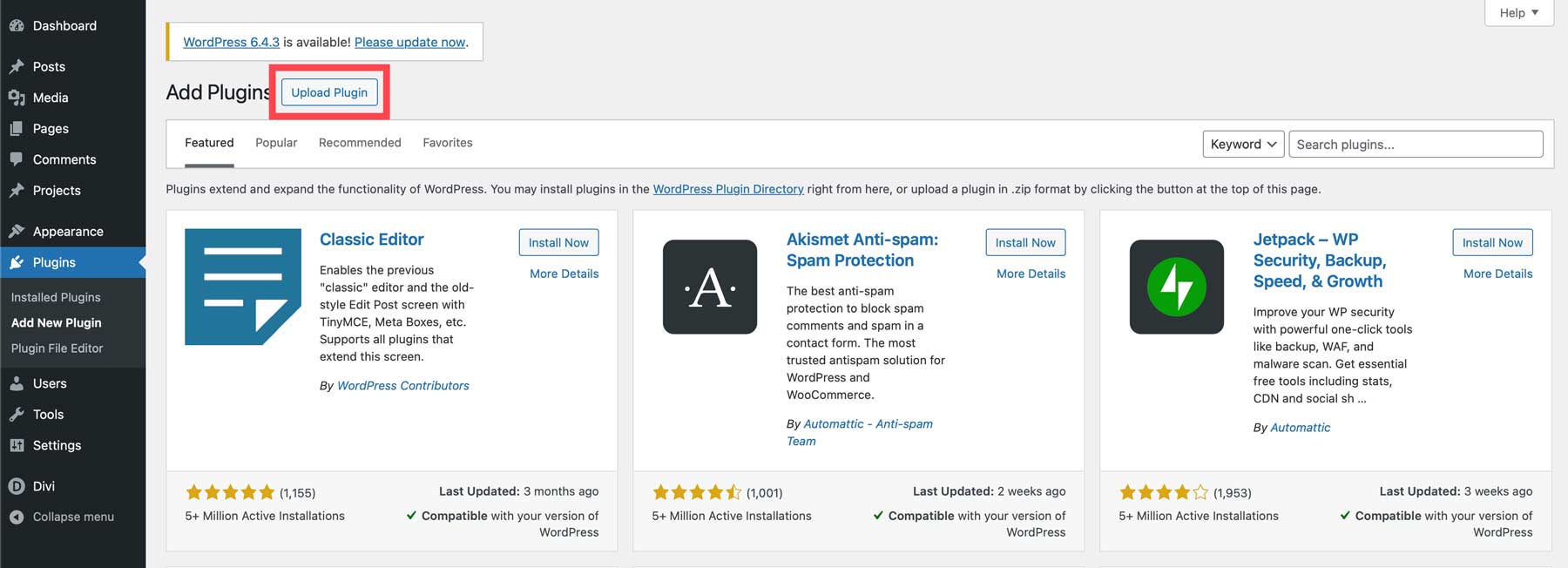Click Jetpack star rating
Screen dimensions: 1568x568
point(1164,493)
